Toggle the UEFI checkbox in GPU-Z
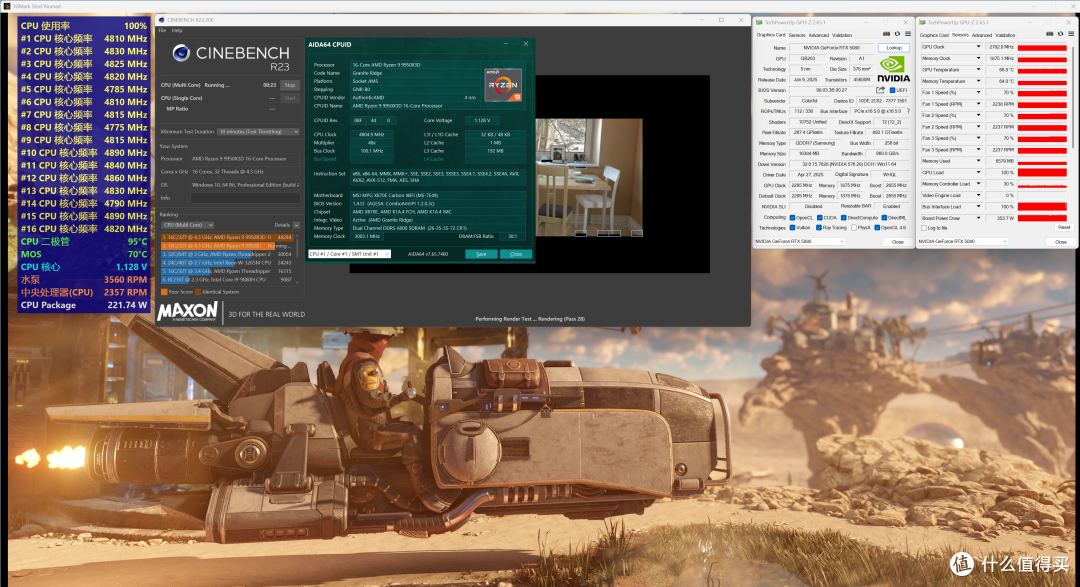The image size is (1080, 587). (x=893, y=90)
